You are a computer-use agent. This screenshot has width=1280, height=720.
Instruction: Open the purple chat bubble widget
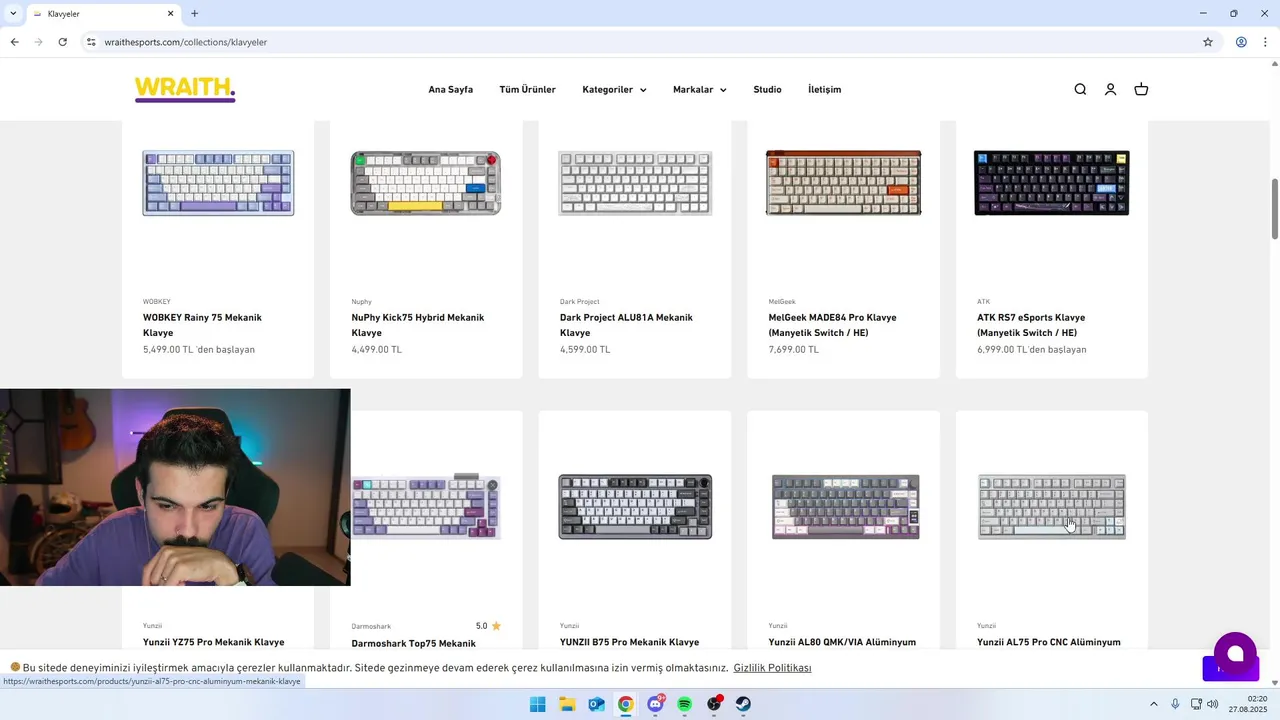(x=1235, y=654)
